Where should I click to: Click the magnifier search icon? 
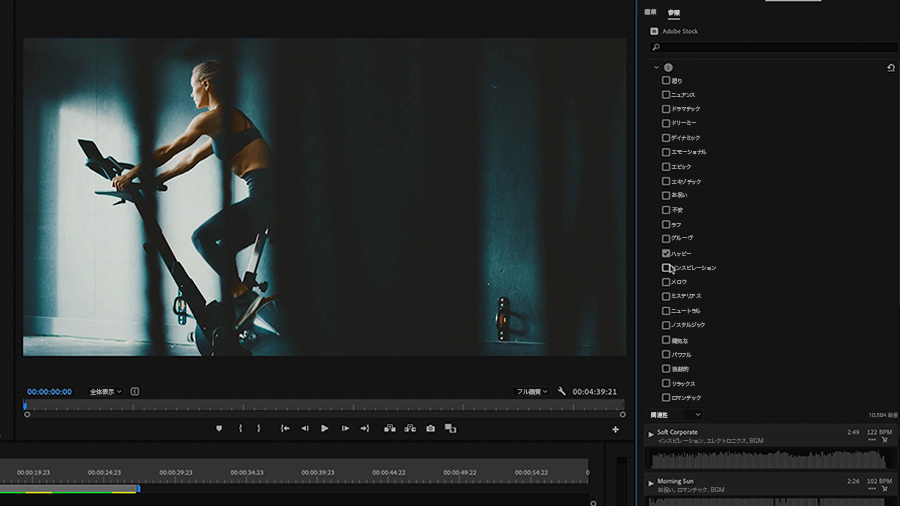point(656,47)
